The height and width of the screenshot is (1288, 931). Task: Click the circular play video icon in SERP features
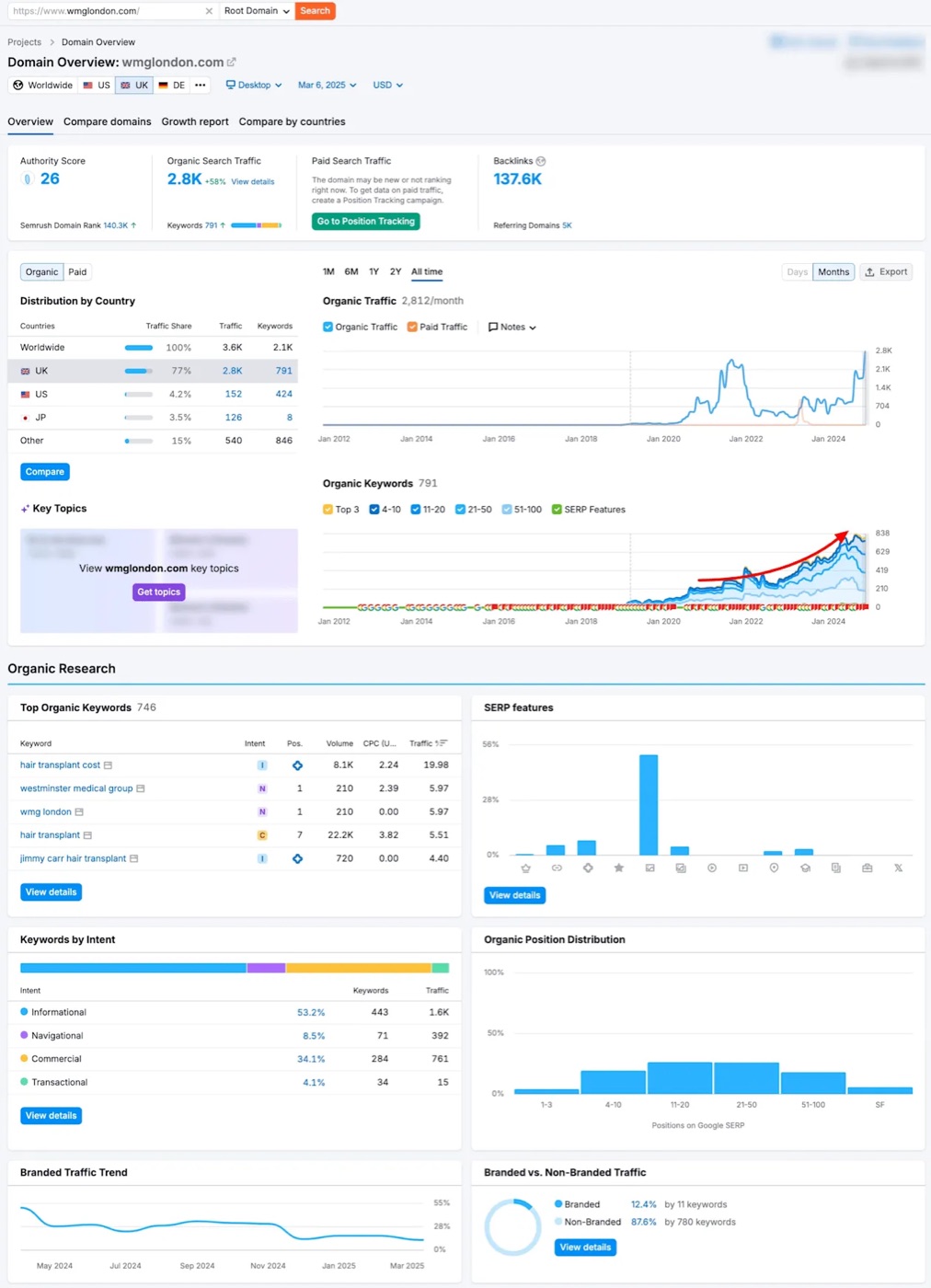[x=712, y=868]
